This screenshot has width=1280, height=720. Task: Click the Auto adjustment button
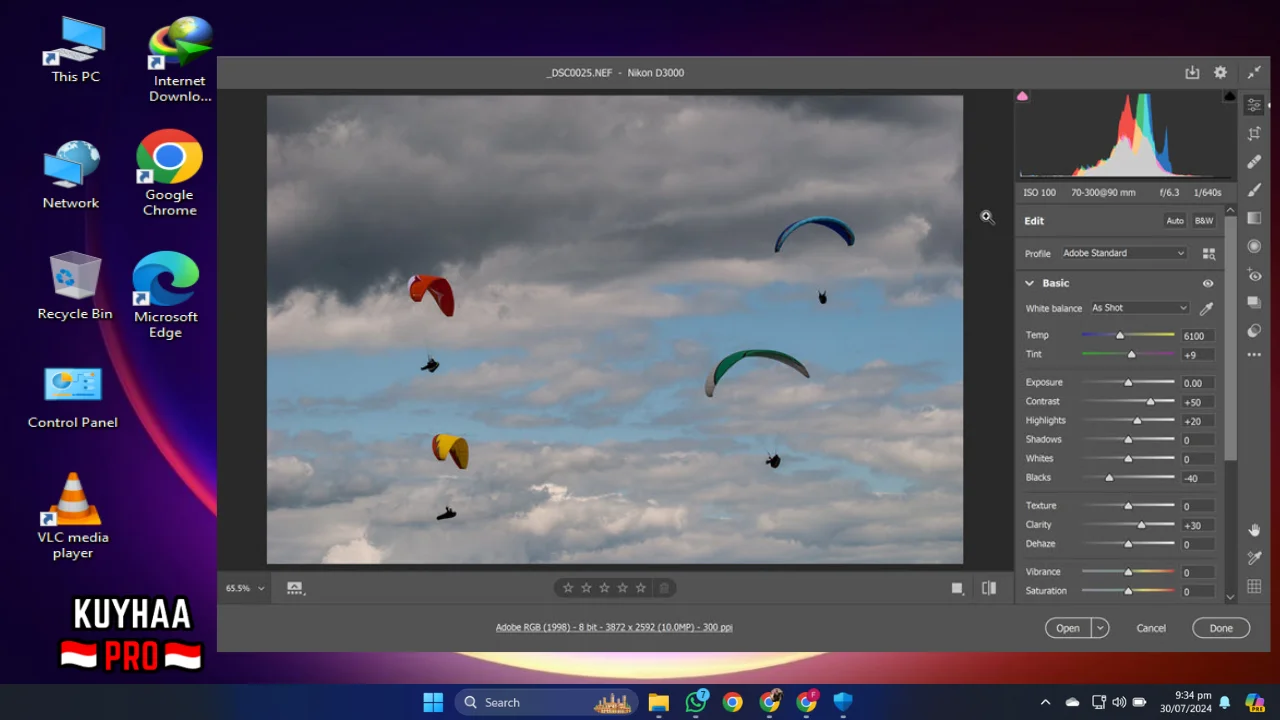point(1175,221)
